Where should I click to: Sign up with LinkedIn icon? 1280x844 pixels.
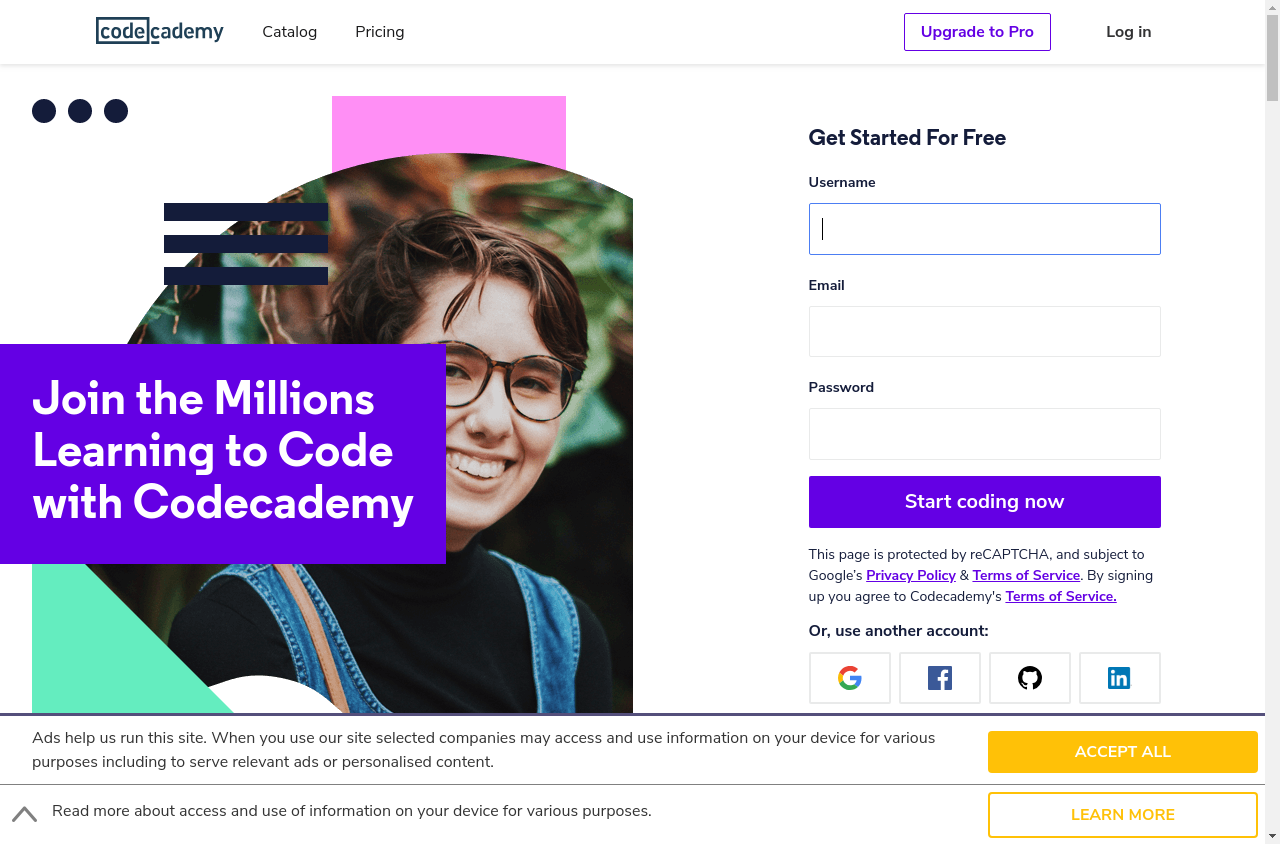coord(1119,678)
